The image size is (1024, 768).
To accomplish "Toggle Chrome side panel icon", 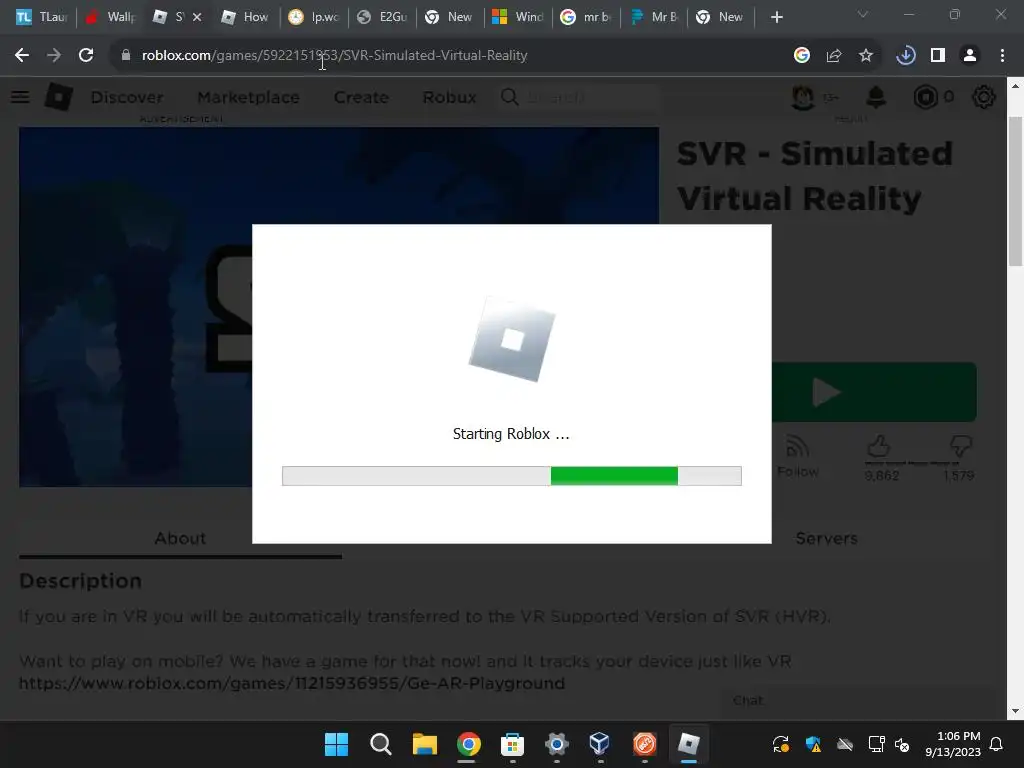I will click(x=938, y=56).
